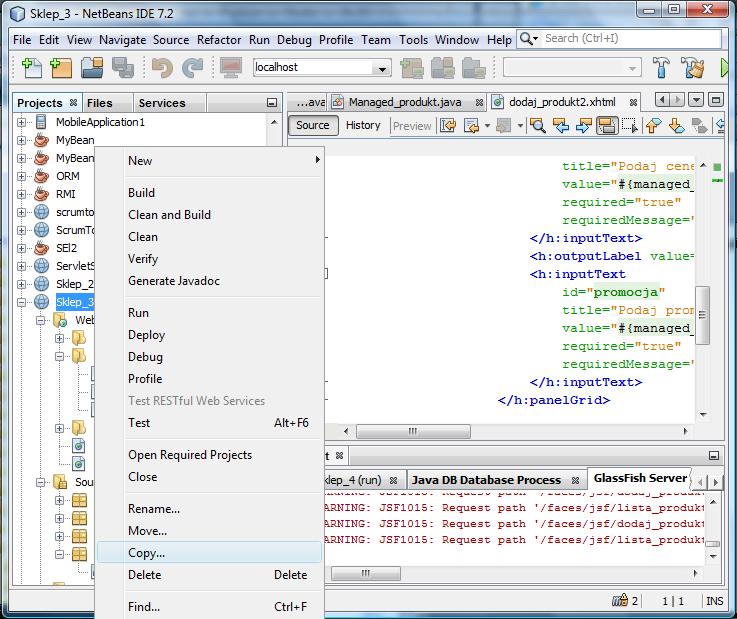Viewport: 737px width, 619px height.
Task: Maximize the editor window with square icon
Action: click(716, 100)
